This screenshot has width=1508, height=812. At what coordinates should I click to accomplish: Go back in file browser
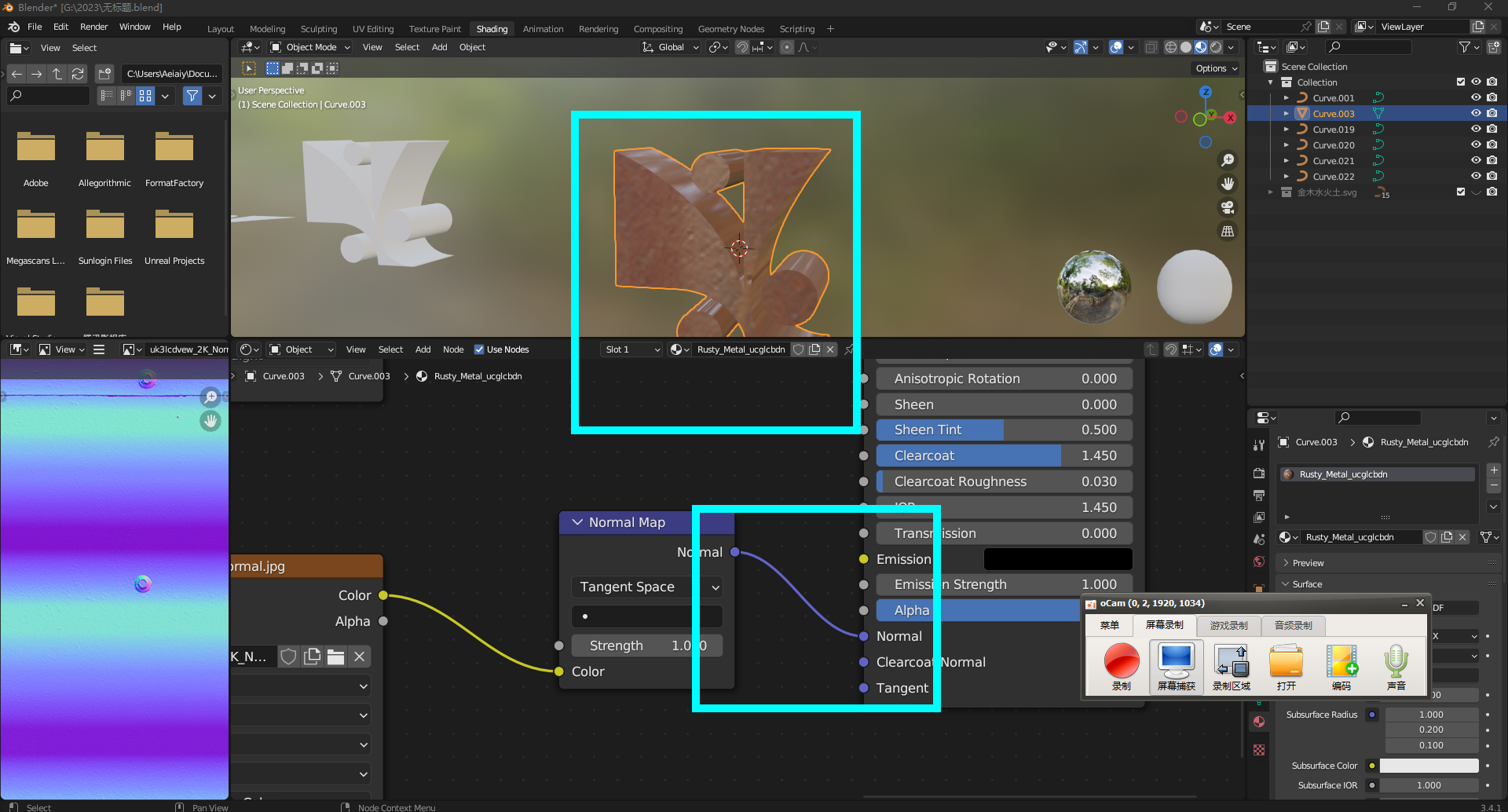[16, 74]
